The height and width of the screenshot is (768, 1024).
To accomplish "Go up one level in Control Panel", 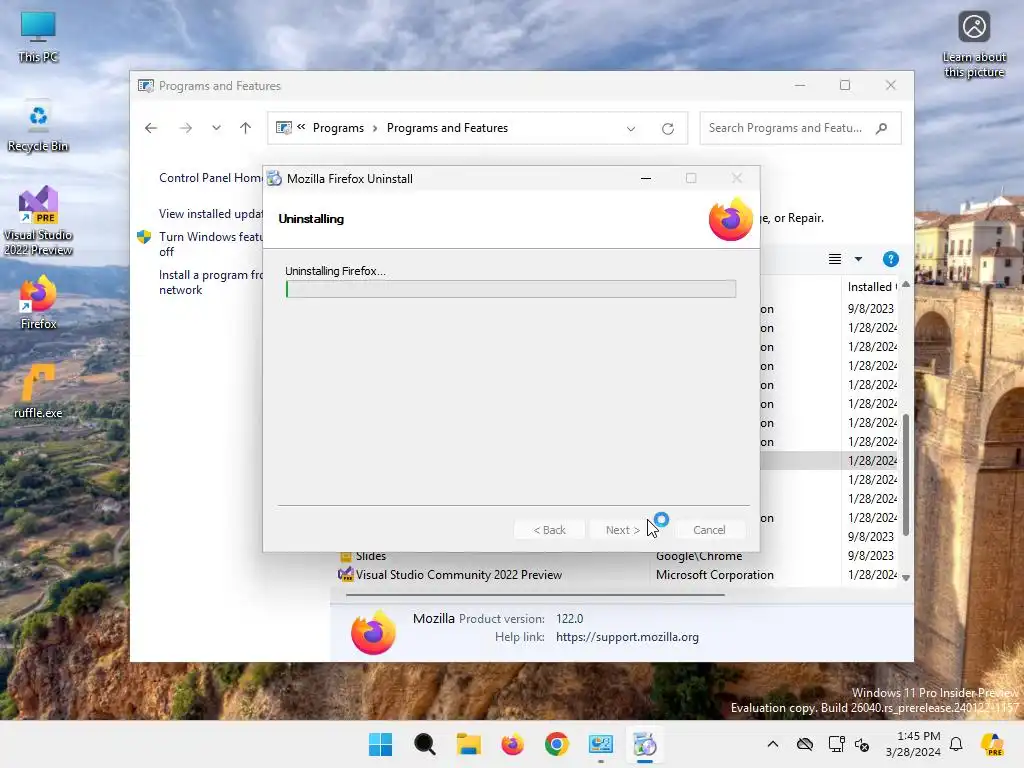I will pos(246,128).
